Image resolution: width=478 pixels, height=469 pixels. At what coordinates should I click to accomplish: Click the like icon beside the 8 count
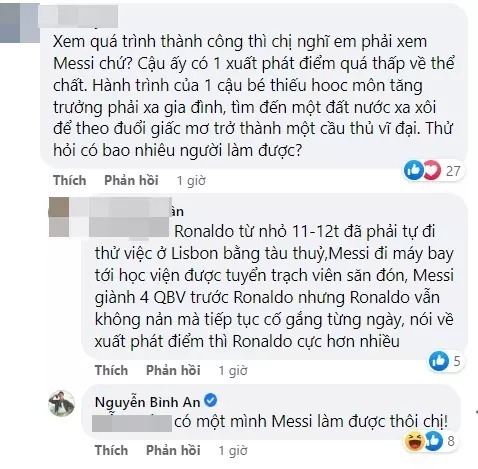pos(434,441)
